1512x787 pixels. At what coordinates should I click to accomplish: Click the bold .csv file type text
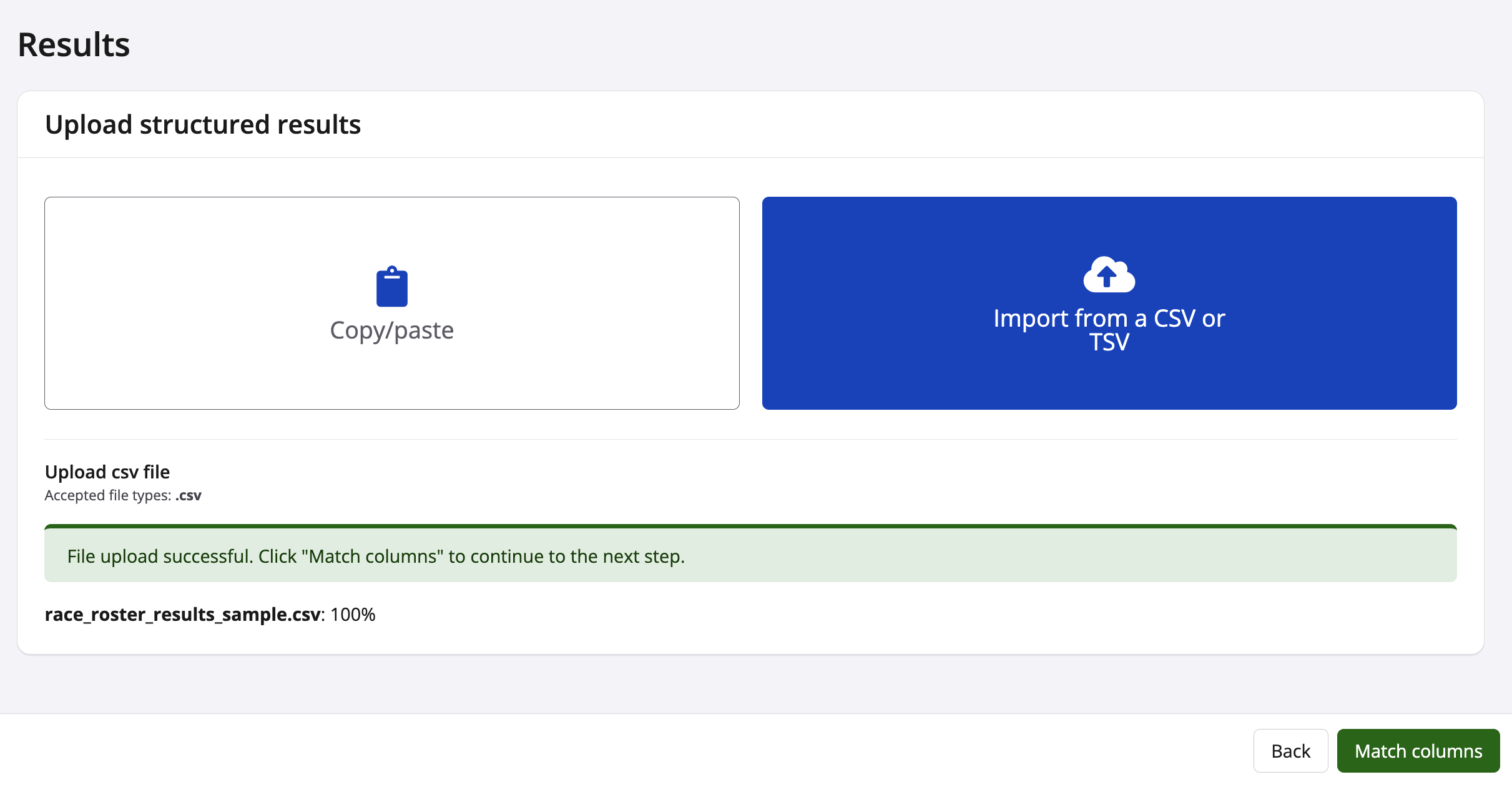coord(189,495)
